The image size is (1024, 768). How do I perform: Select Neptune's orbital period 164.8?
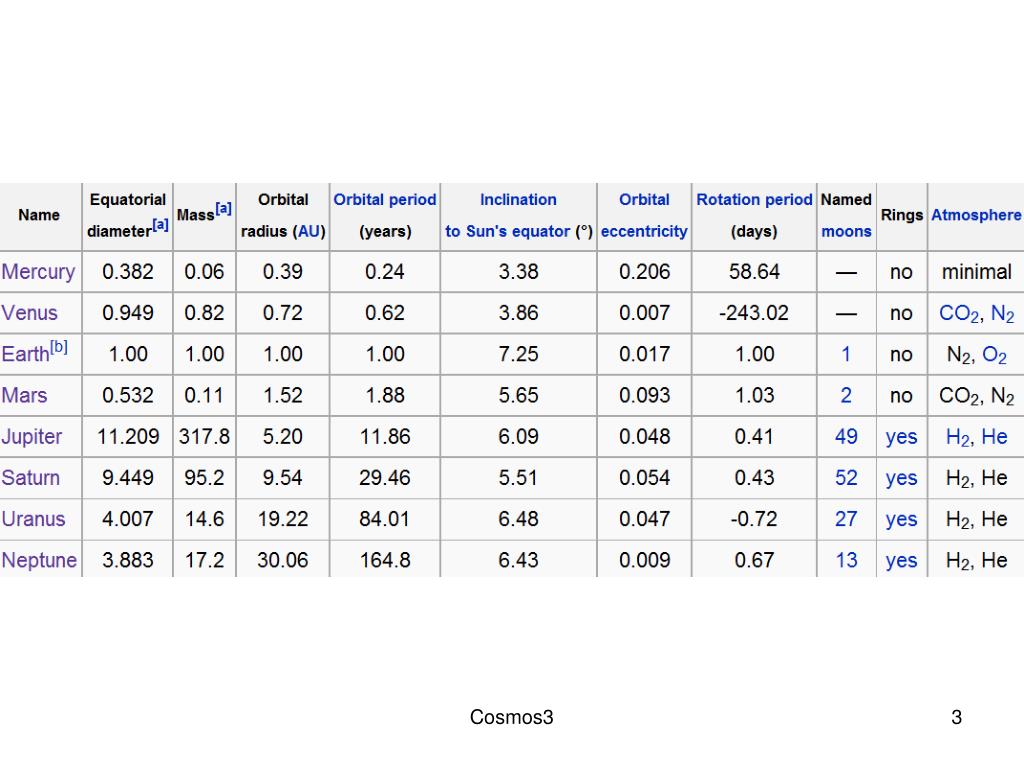pos(385,560)
